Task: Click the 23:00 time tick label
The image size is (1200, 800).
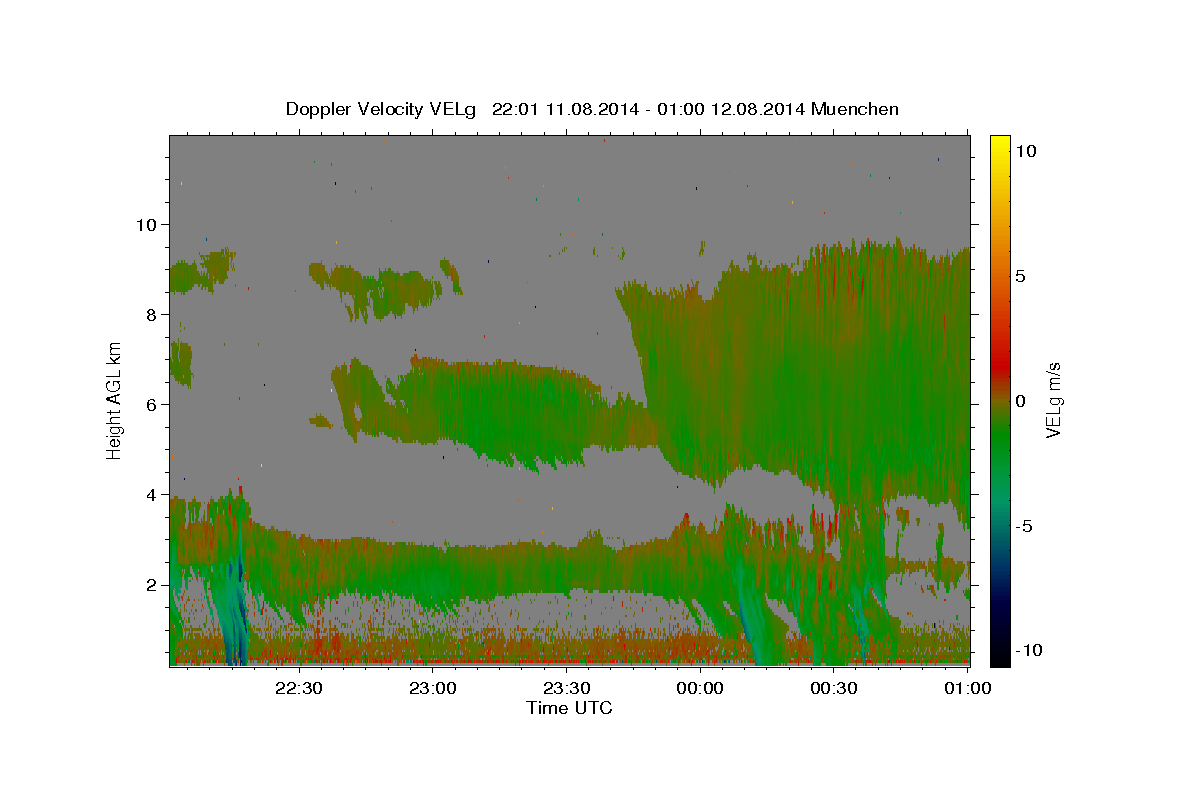Action: point(432,688)
